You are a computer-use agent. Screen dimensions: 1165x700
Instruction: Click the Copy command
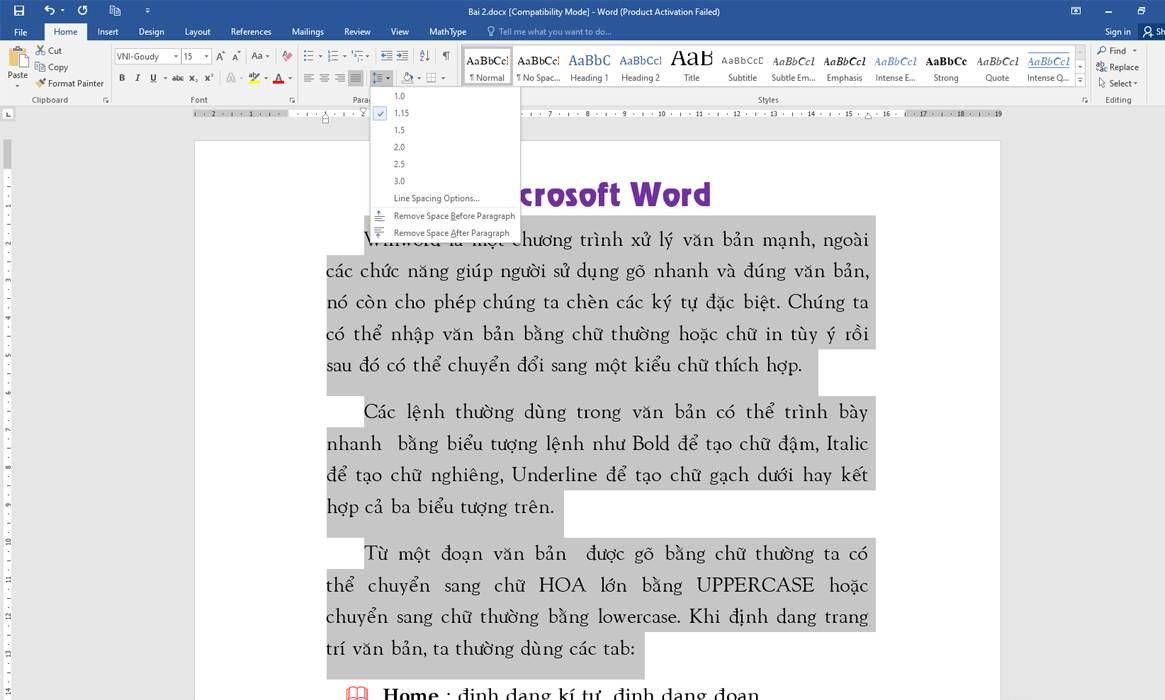[51, 67]
